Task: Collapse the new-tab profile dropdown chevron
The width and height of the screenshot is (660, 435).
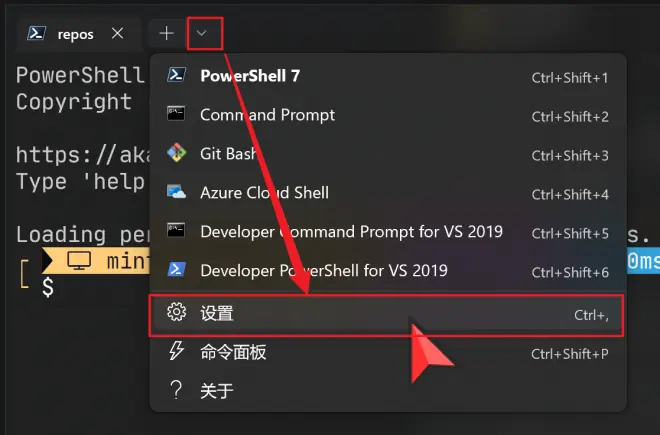Action: point(202,33)
